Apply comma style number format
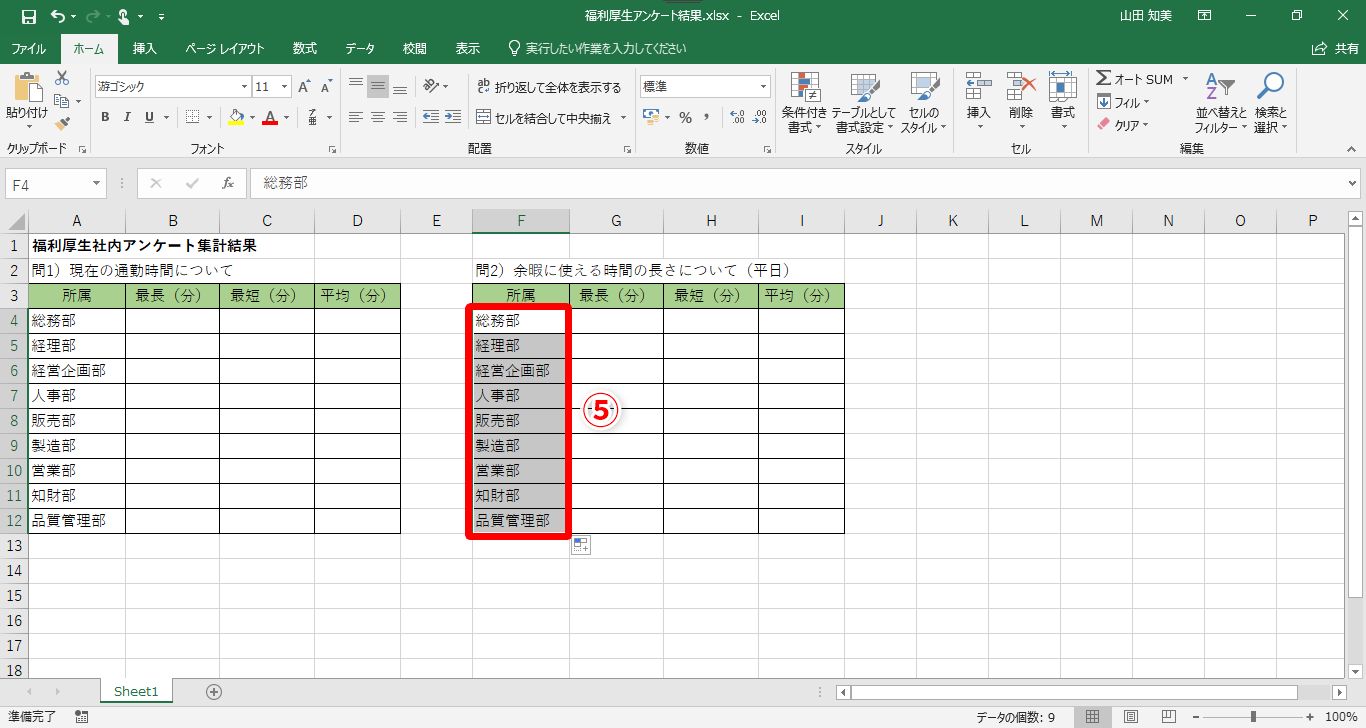This screenshot has height=728, width=1366. 709,117
